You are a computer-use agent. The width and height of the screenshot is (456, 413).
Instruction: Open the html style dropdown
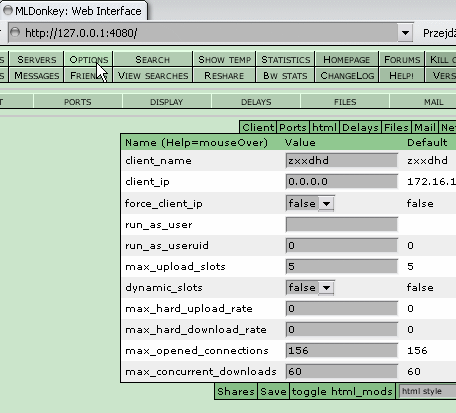point(427,391)
